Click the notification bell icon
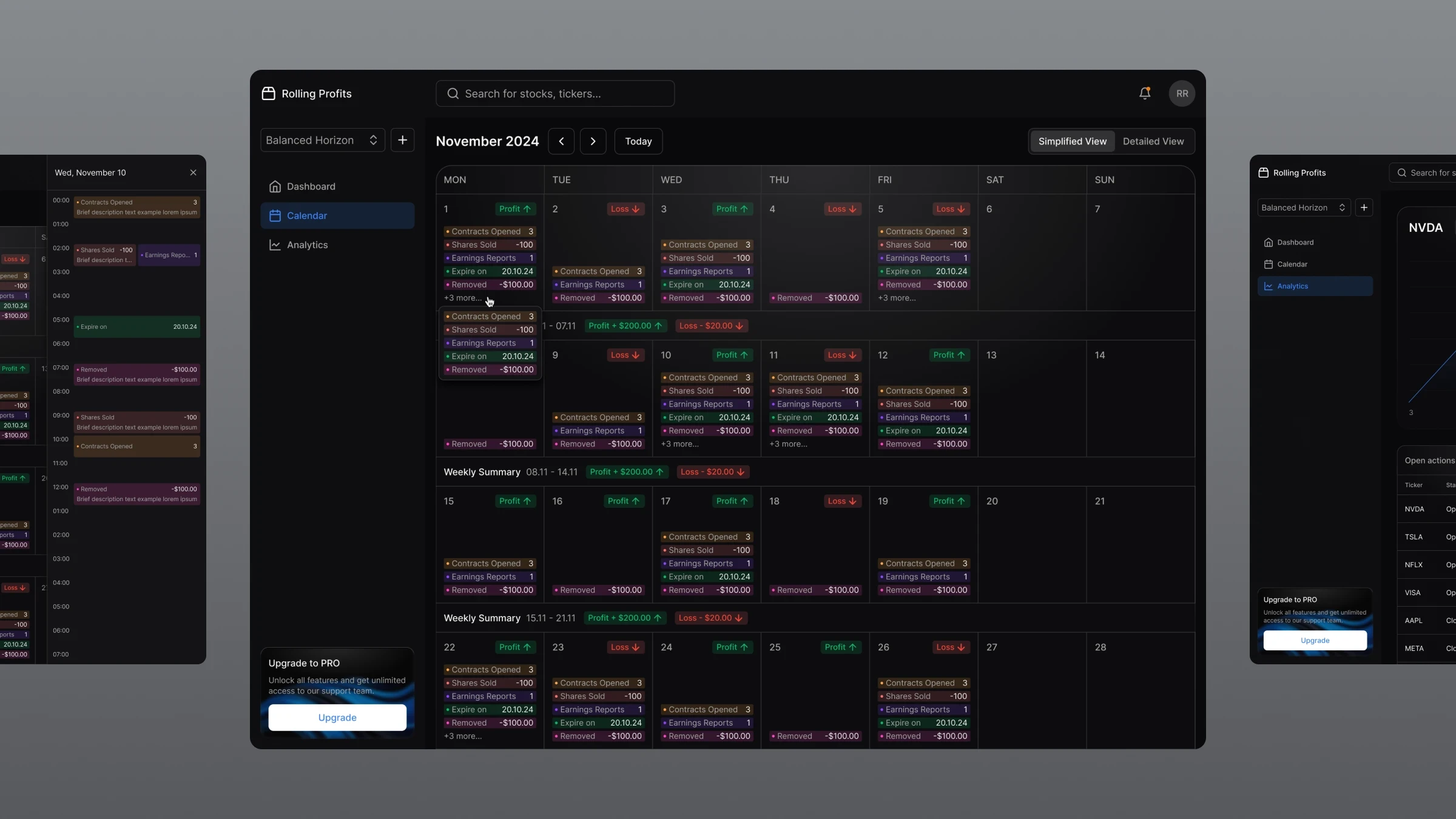 (x=1144, y=93)
